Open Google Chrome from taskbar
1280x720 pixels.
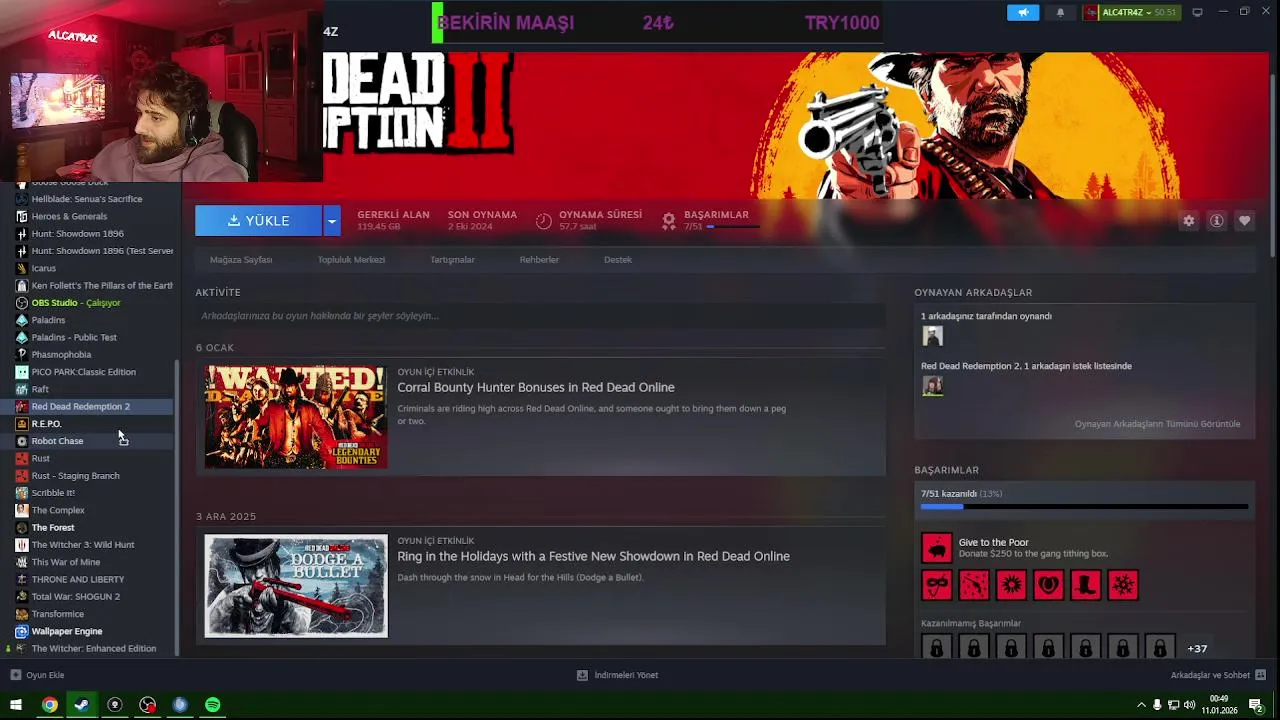[x=49, y=705]
